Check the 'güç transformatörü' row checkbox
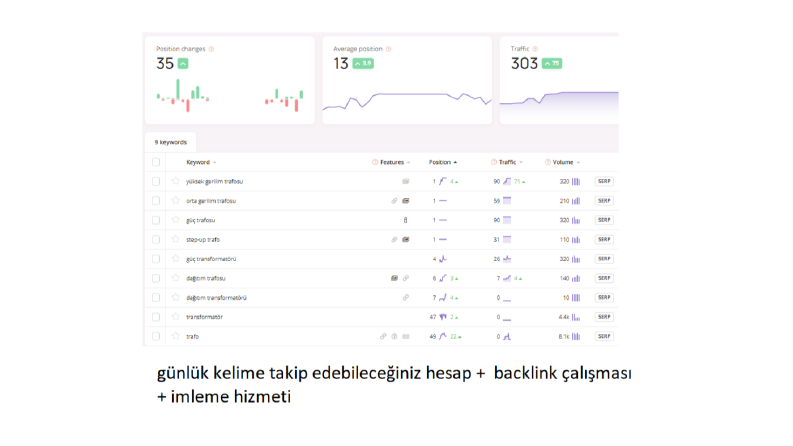This screenshot has height=446, width=793. point(156,258)
